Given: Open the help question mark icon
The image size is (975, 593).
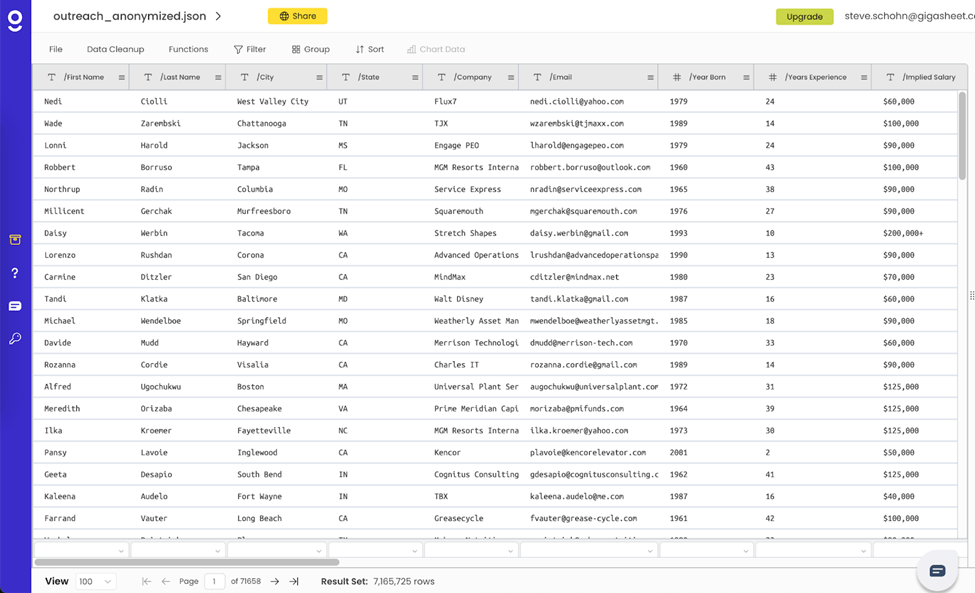Looking at the screenshot, I should coord(15,273).
